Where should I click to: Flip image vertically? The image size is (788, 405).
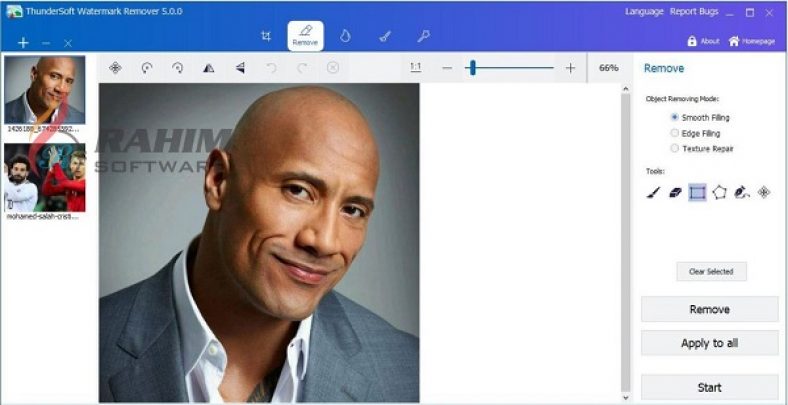[240, 68]
